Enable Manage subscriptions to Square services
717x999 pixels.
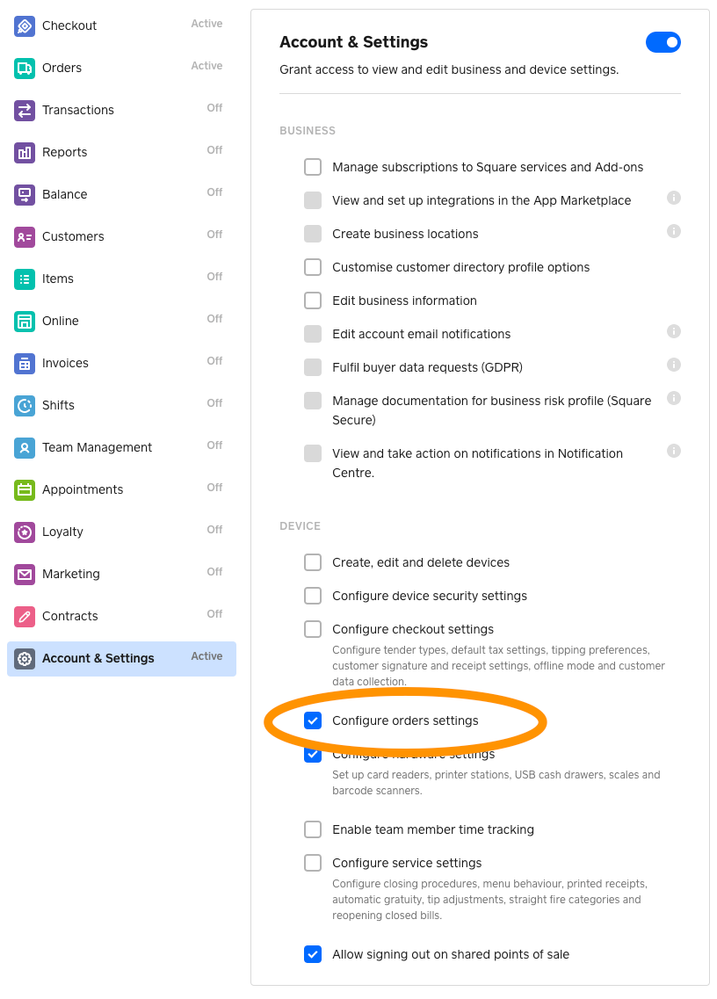(x=313, y=167)
